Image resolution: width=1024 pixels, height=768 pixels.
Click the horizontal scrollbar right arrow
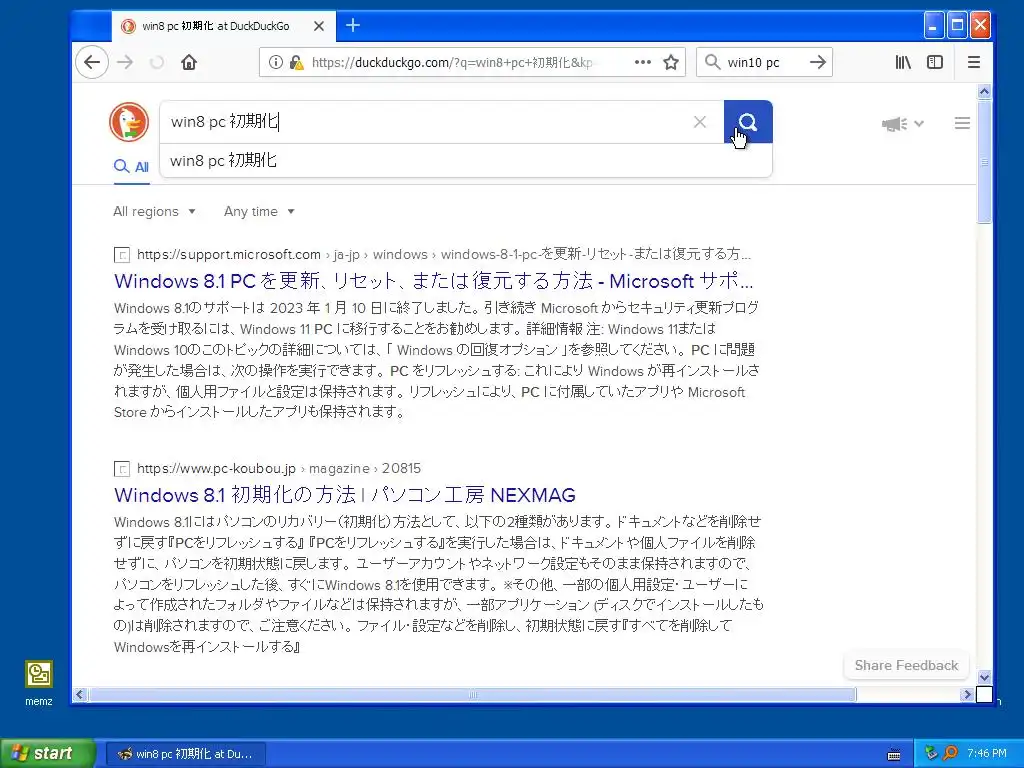(x=968, y=695)
